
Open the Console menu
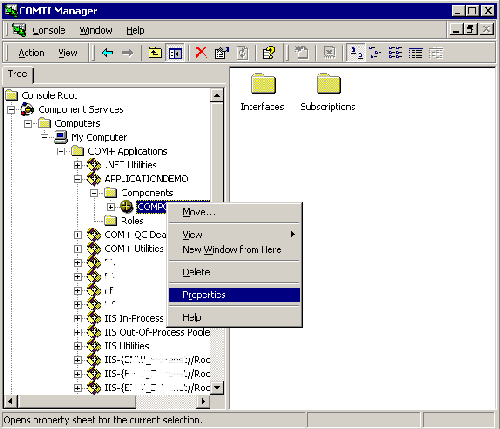[49, 30]
